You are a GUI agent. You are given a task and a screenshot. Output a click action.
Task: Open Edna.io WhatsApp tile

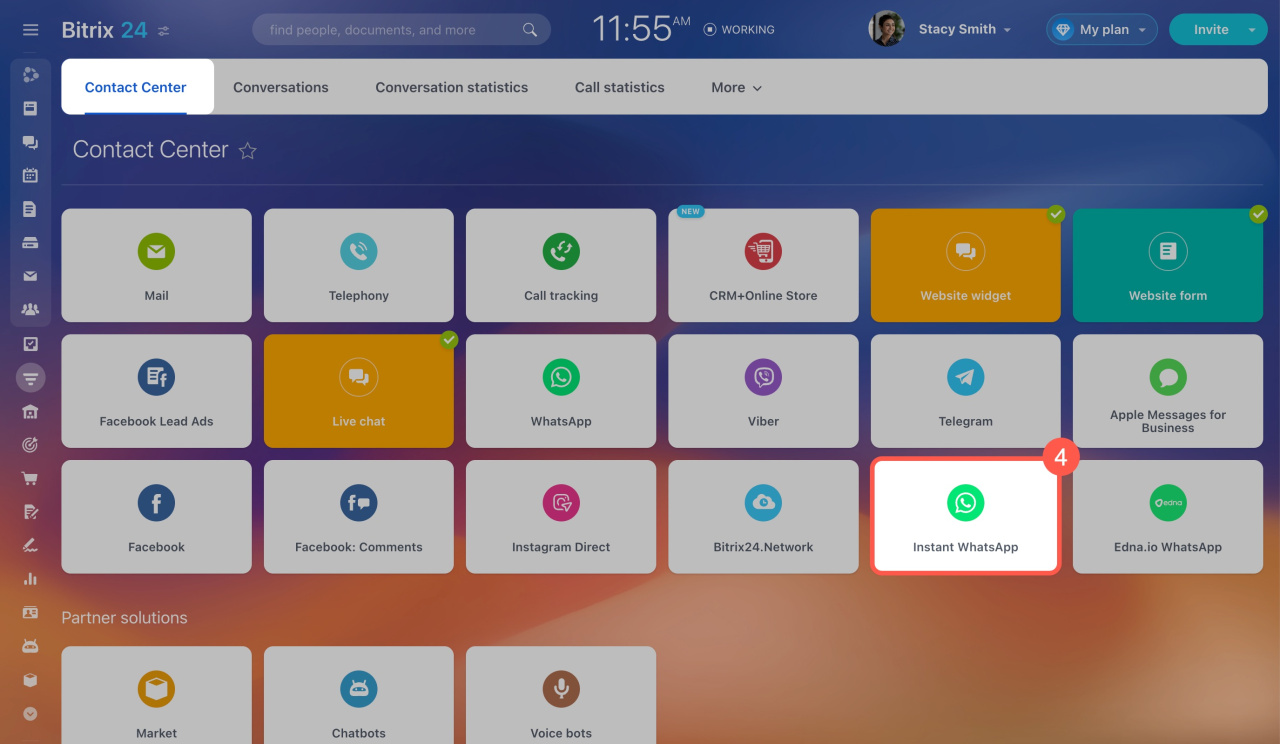point(1168,517)
